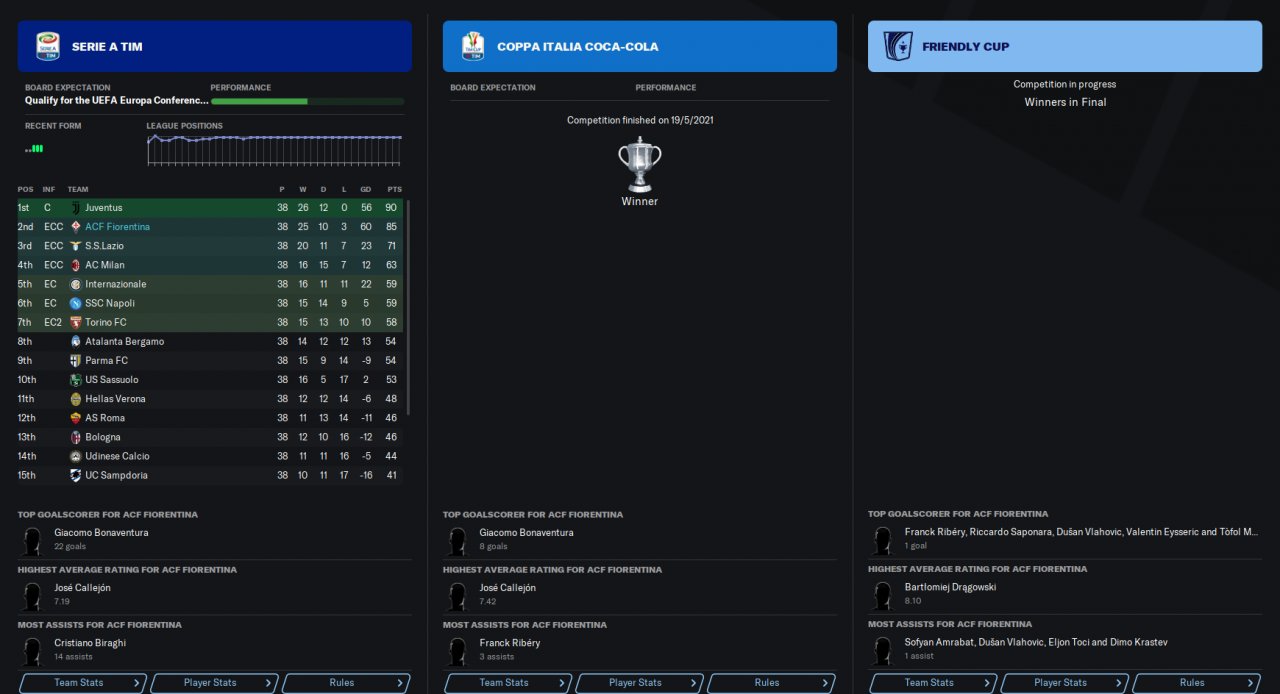
Task: Open Player Stats for Coppa Italia
Action: click(640, 683)
